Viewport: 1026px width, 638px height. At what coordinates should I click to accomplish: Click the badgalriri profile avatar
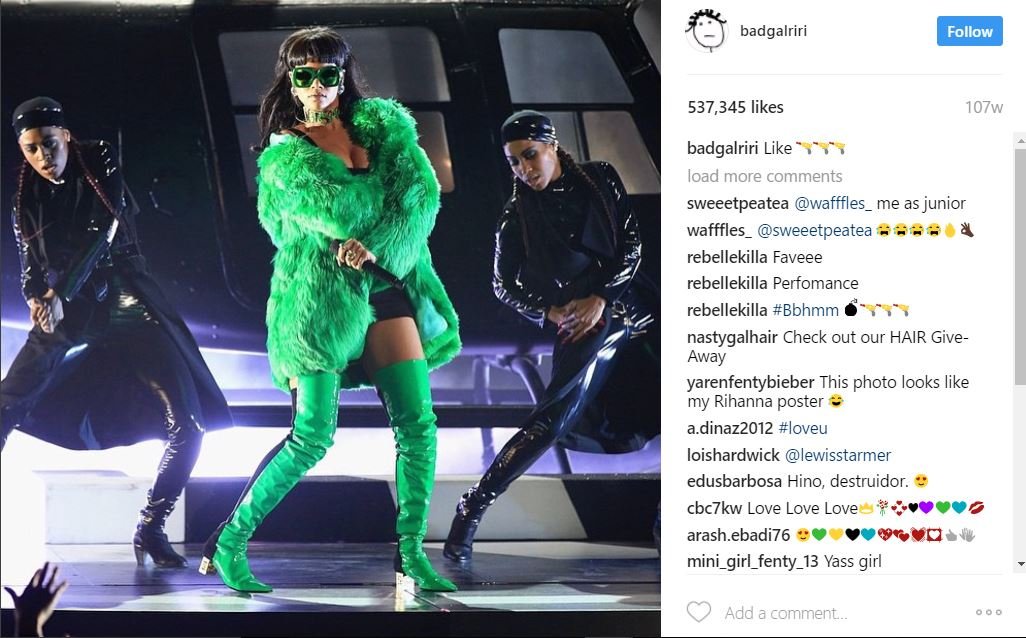[707, 31]
